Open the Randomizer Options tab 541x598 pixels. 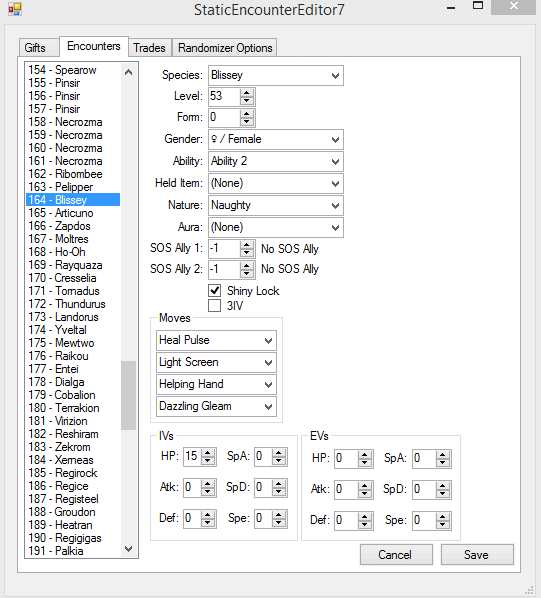point(225,48)
